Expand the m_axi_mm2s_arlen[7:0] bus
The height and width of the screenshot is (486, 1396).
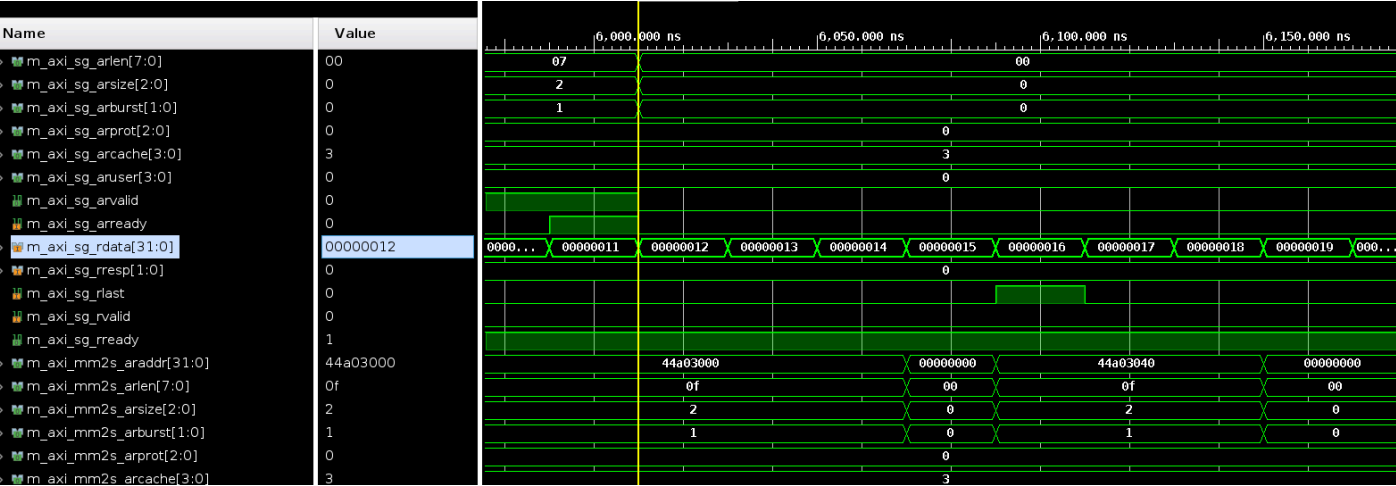click(x=3, y=387)
